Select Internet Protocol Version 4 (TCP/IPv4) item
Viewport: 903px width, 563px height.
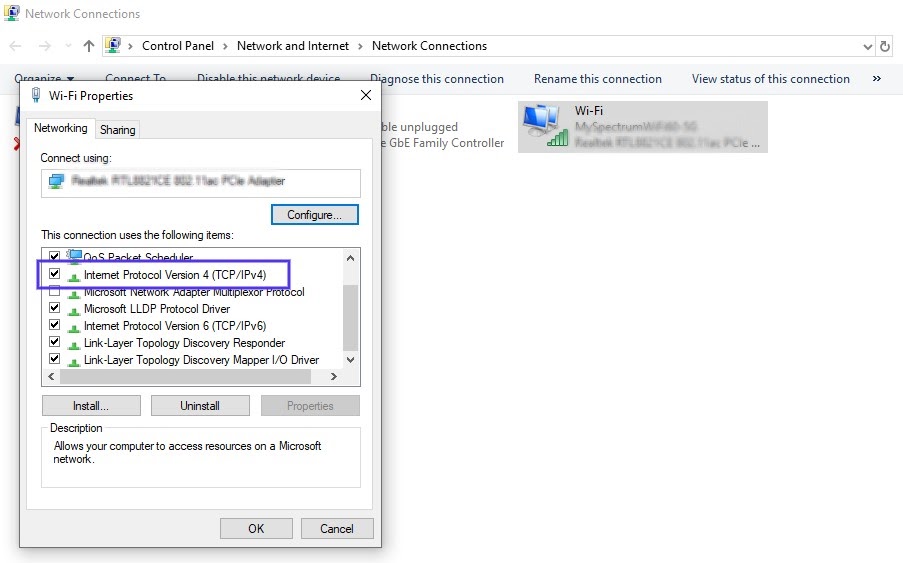(174, 275)
